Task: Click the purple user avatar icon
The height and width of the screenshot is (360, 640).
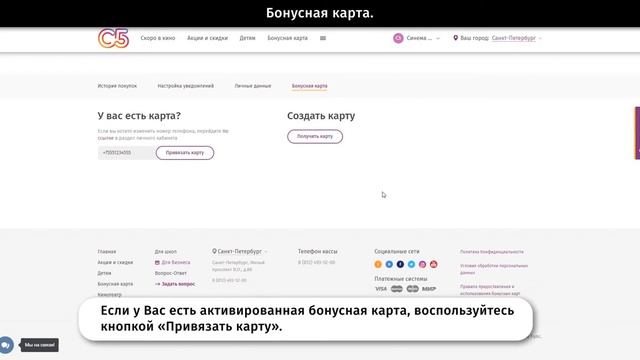Action: coord(398,38)
